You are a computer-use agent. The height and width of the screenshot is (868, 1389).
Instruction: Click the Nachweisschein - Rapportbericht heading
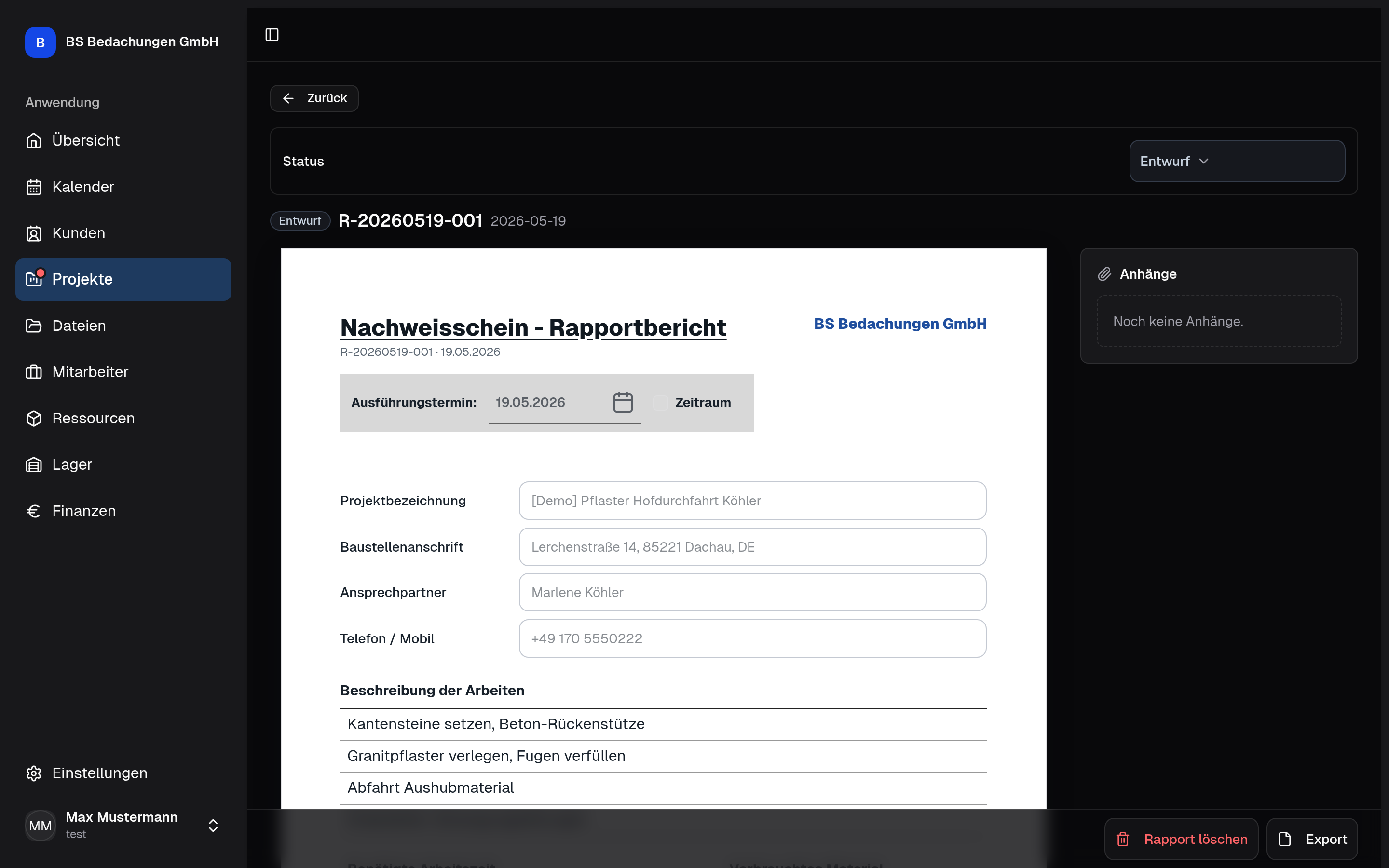point(533,328)
